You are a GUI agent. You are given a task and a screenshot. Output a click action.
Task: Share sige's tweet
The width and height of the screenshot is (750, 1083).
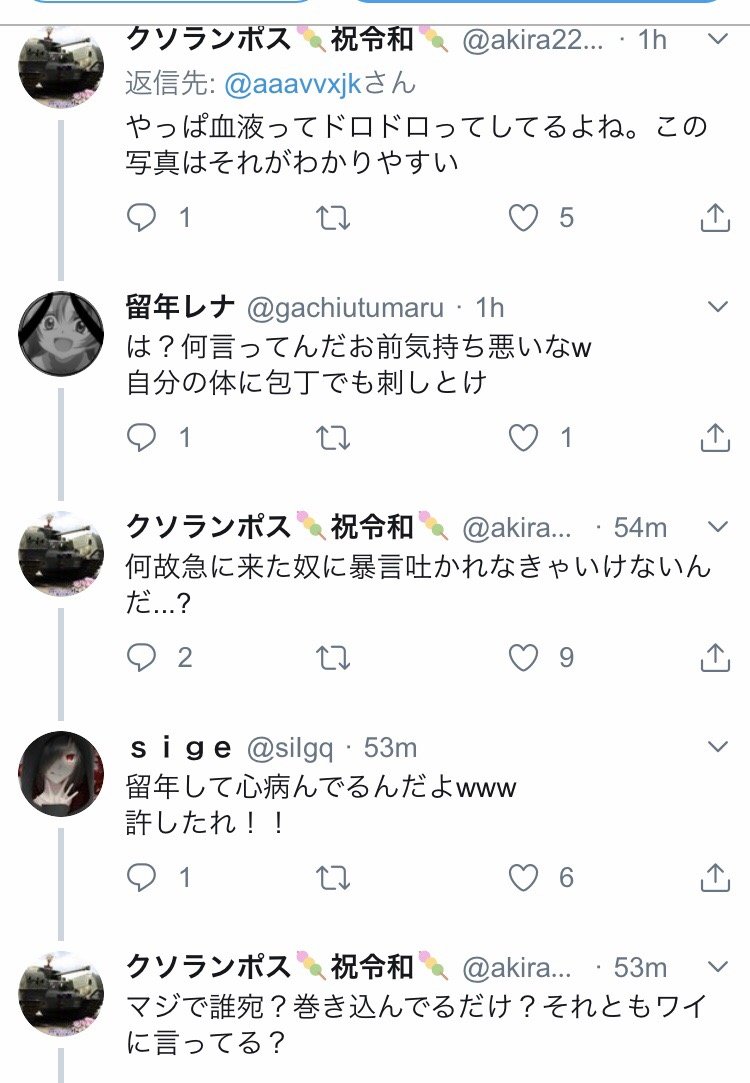click(715, 877)
